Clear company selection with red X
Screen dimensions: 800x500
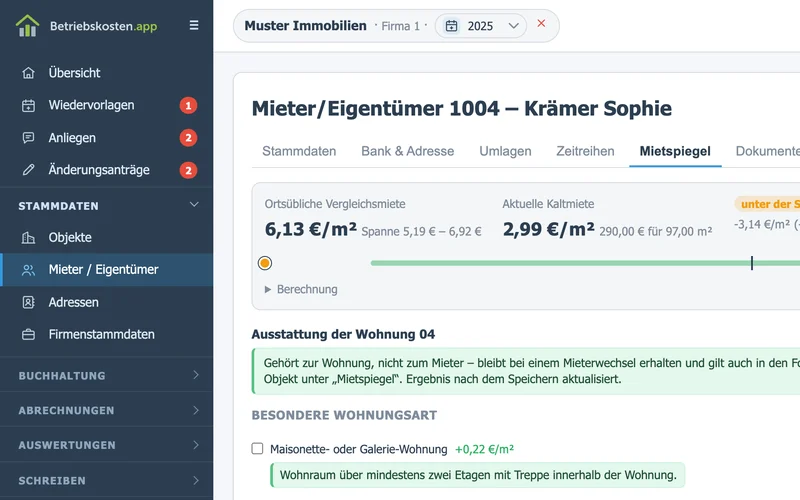coord(541,23)
